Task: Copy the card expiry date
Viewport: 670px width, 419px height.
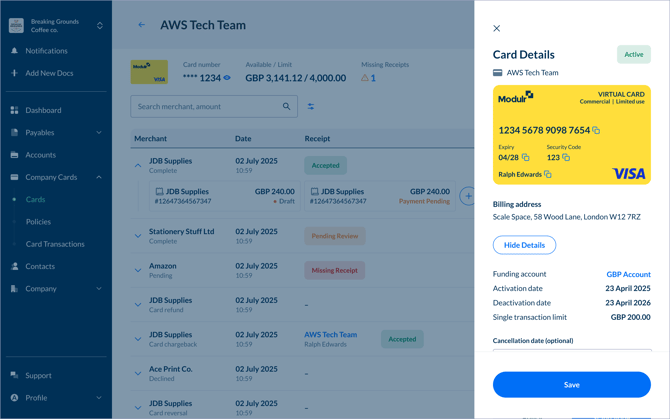Action: 526,158
